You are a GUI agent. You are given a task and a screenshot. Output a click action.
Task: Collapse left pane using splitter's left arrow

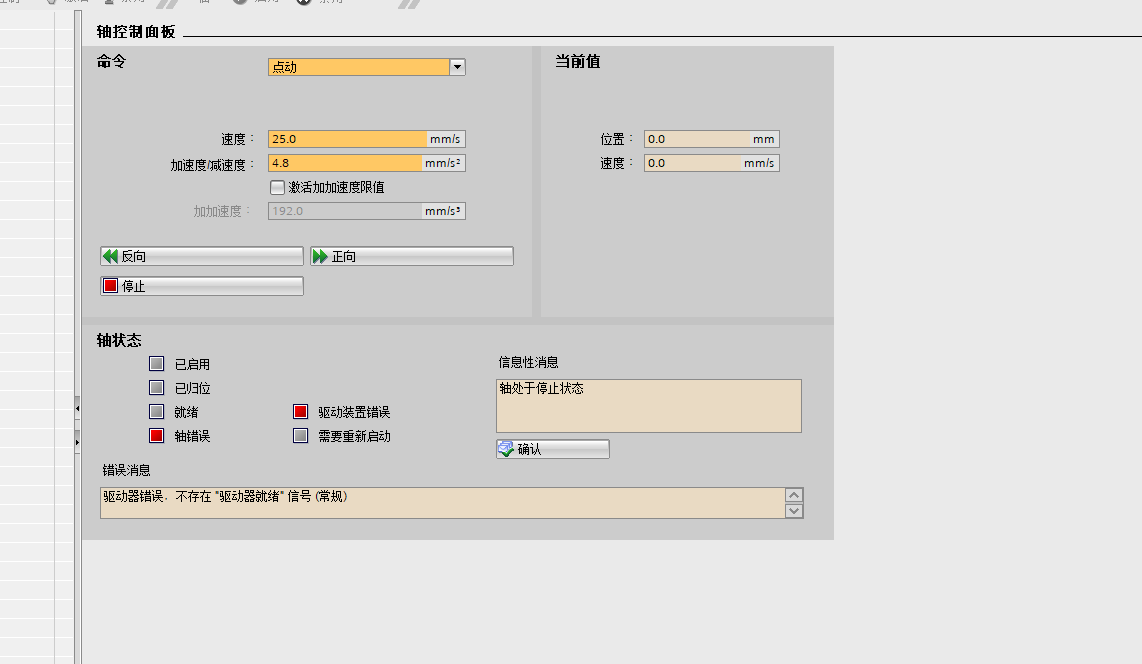[78, 408]
